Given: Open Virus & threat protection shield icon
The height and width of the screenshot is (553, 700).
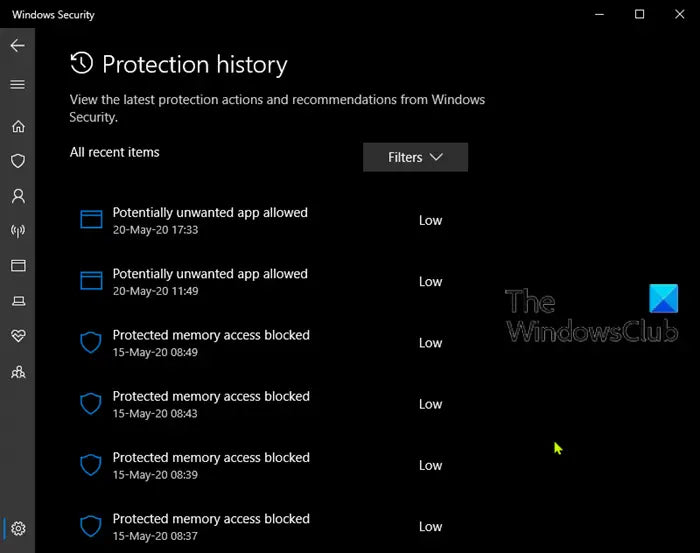Looking at the screenshot, I should click(17, 161).
